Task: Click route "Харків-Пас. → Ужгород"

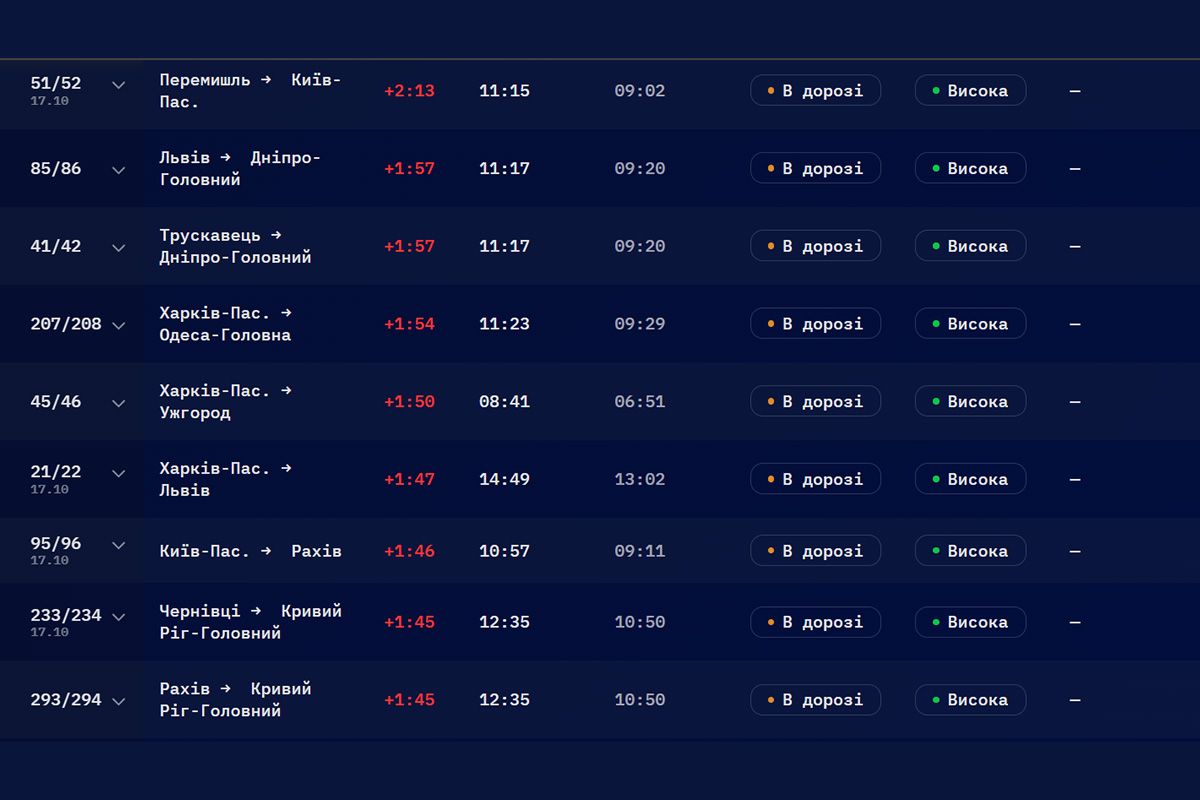Action: [x=226, y=401]
